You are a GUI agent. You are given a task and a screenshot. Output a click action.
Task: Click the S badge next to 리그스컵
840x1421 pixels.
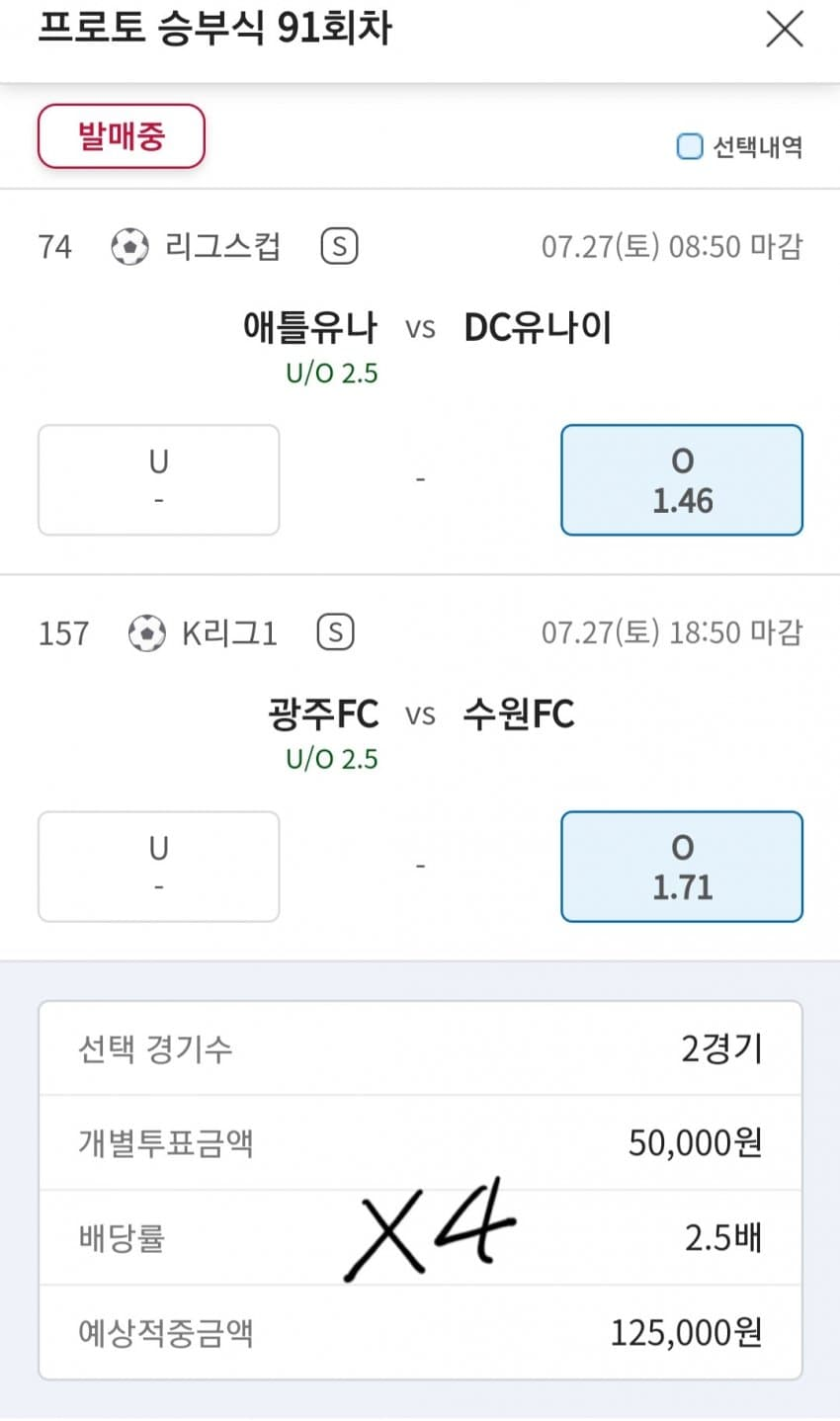[339, 246]
